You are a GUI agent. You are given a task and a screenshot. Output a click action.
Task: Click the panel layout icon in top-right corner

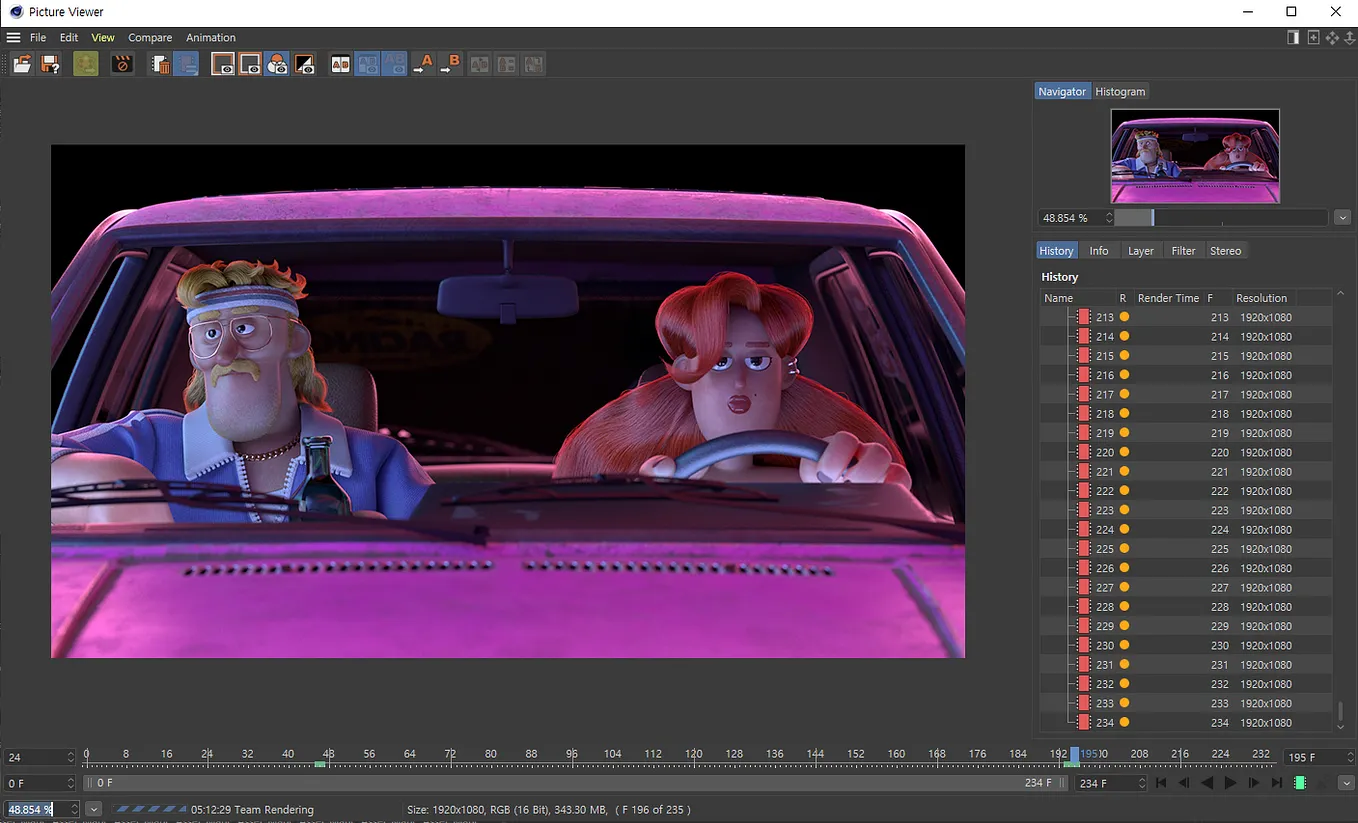click(x=1291, y=36)
